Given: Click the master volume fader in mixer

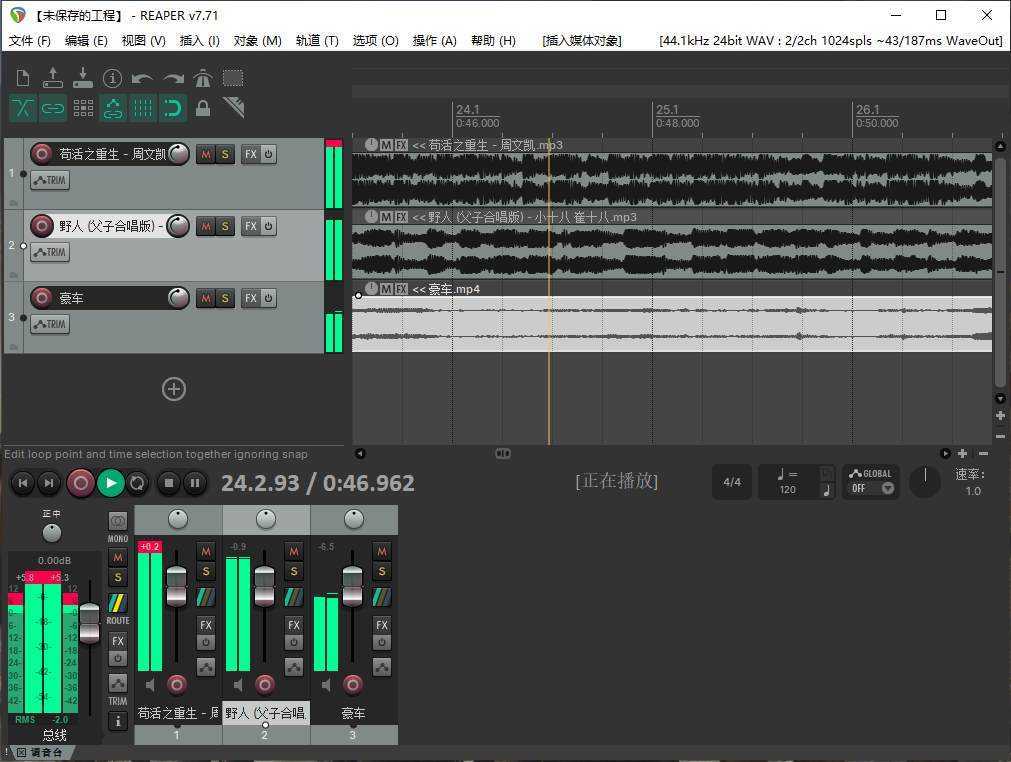Looking at the screenshot, I should click(x=89, y=623).
